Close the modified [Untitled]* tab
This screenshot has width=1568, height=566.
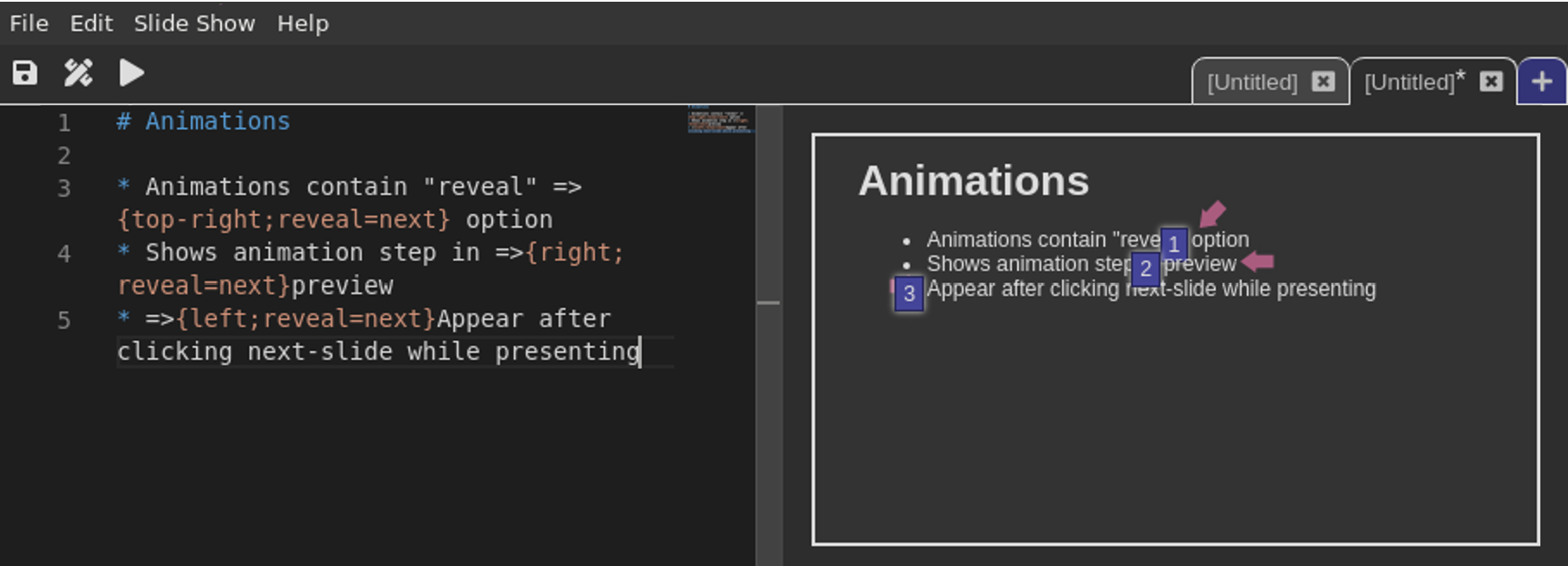(1491, 81)
